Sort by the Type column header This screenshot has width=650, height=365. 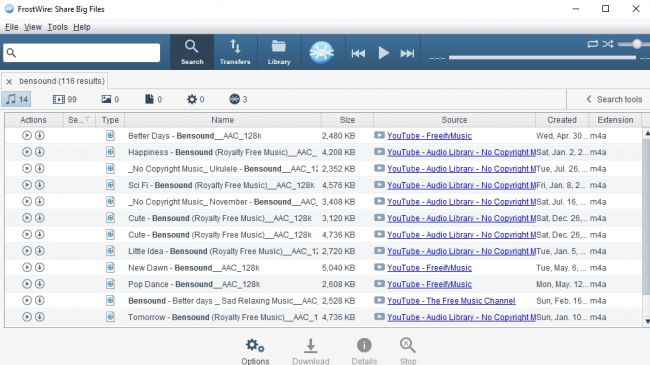110,120
